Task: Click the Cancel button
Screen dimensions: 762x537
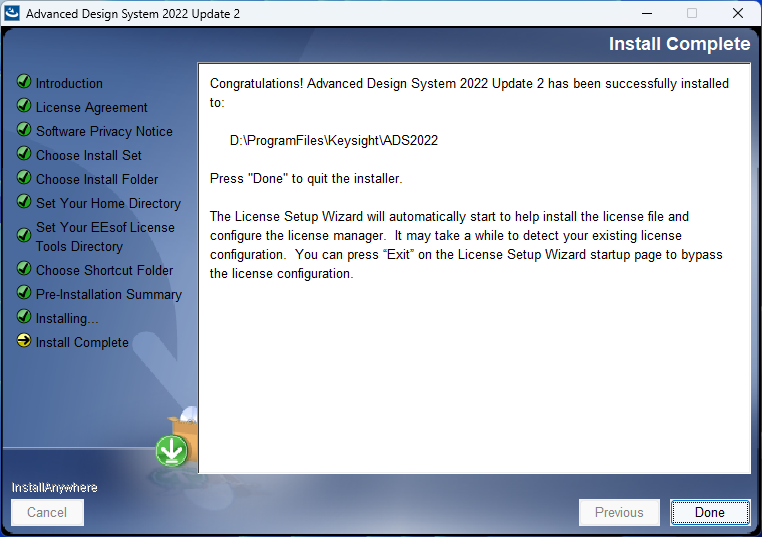Action: tap(47, 512)
